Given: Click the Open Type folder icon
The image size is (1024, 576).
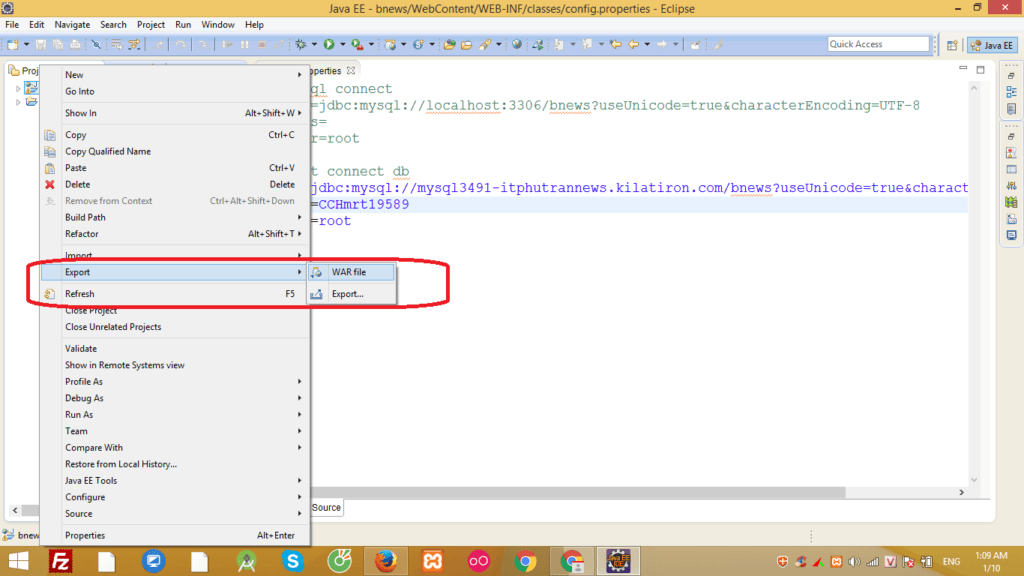Looking at the screenshot, I should pyautogui.click(x=449, y=44).
